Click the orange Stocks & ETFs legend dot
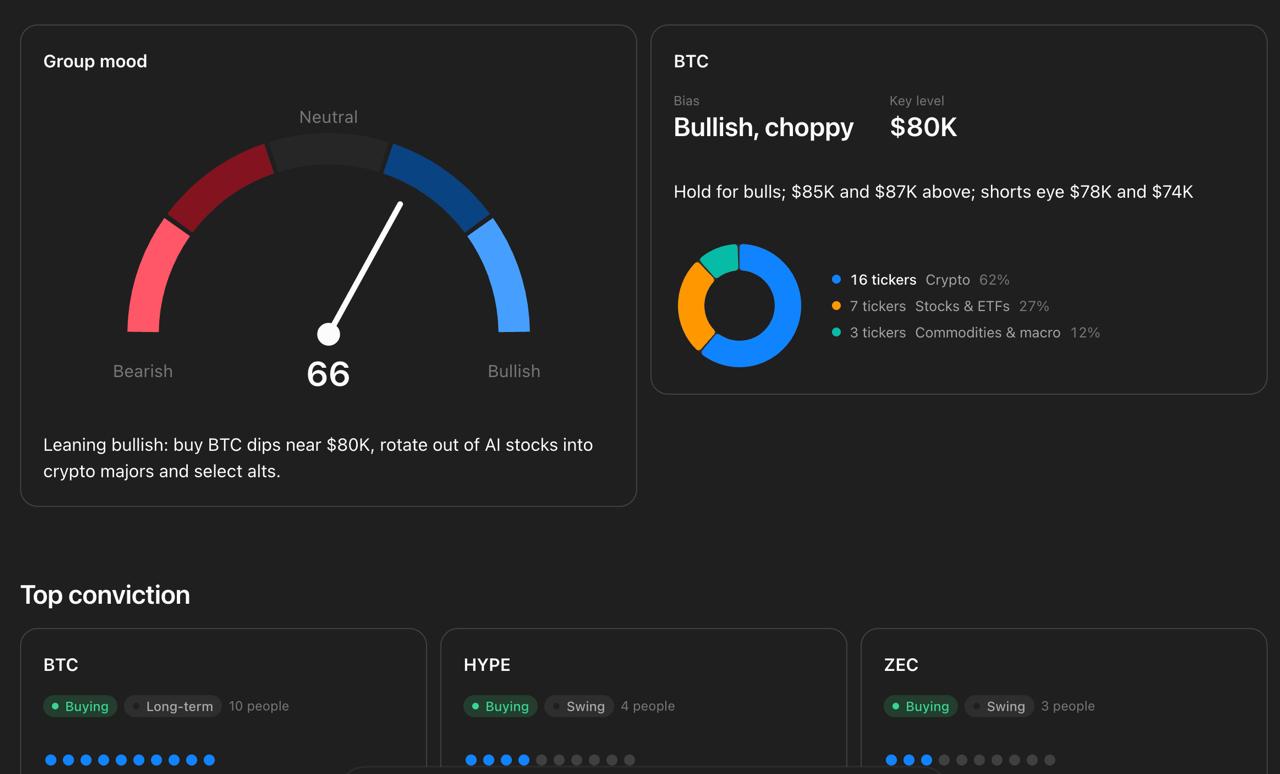The width and height of the screenshot is (1280, 774). [836, 306]
